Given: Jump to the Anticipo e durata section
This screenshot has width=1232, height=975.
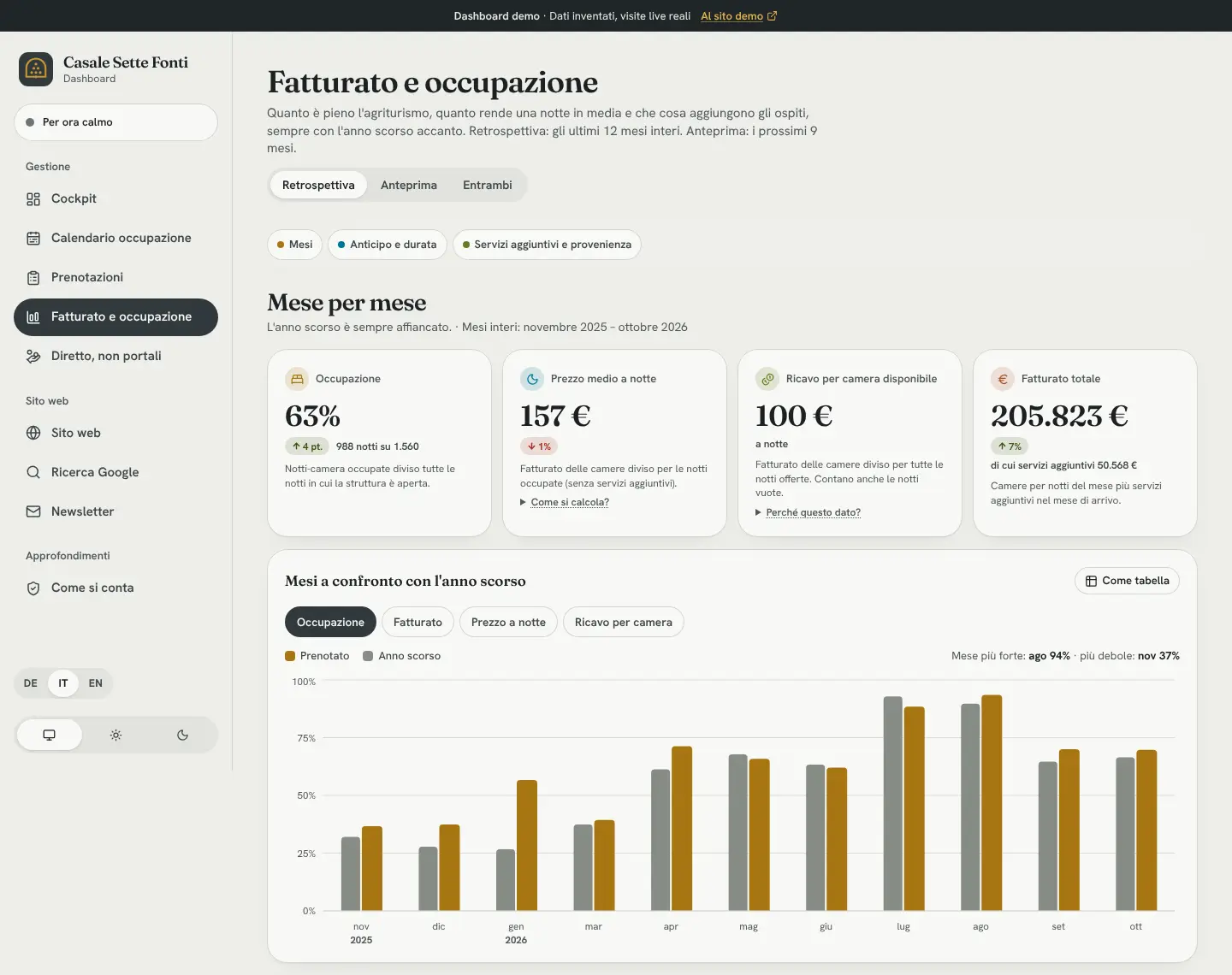Looking at the screenshot, I should pyautogui.click(x=388, y=245).
